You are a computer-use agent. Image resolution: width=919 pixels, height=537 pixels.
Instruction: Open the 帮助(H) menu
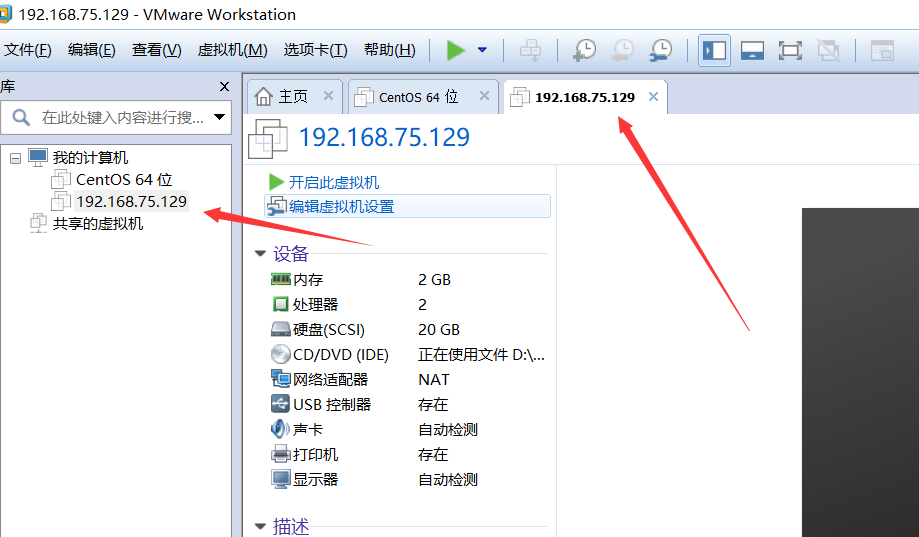390,50
